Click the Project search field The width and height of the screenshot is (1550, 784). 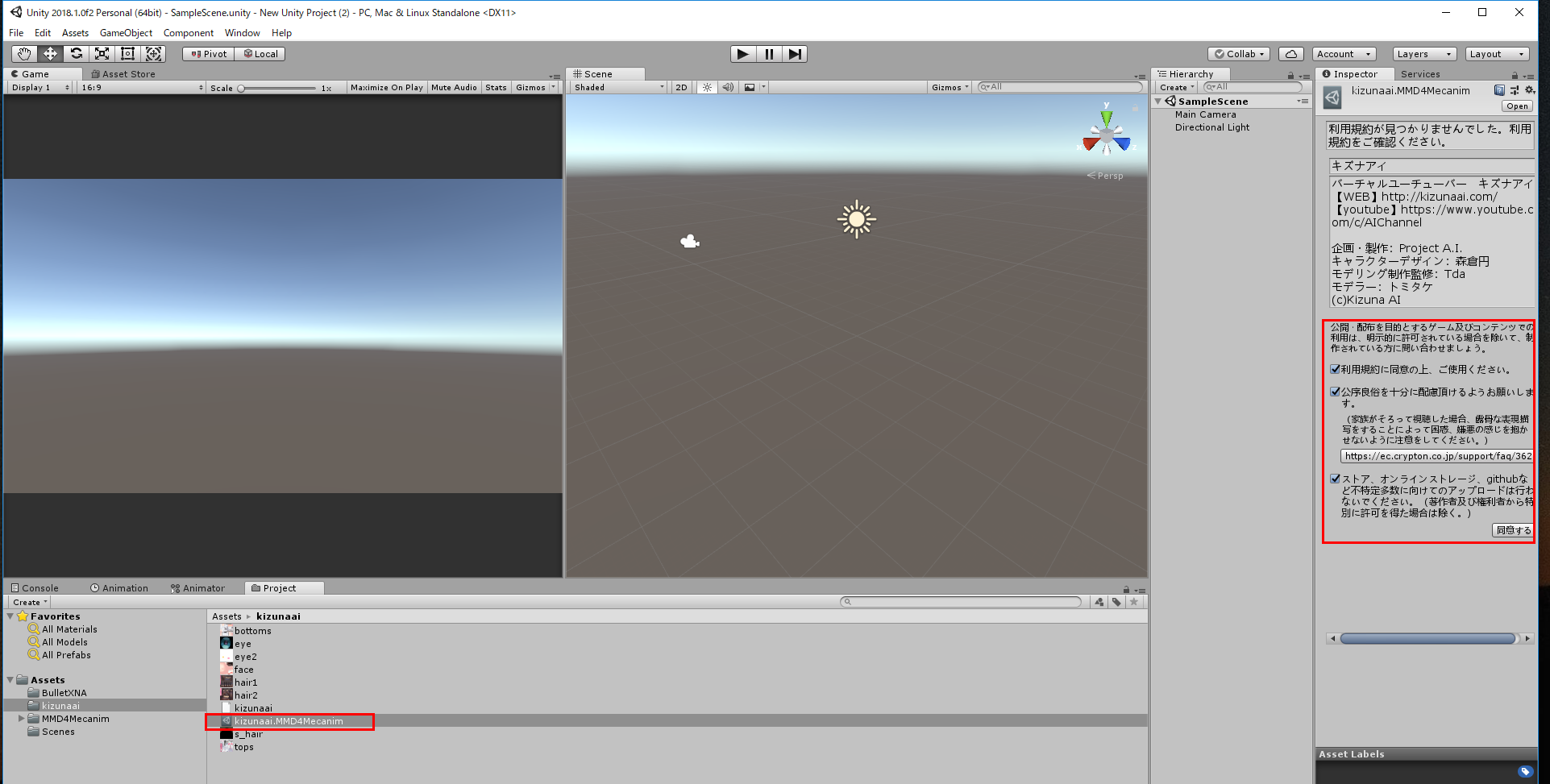tap(960, 602)
